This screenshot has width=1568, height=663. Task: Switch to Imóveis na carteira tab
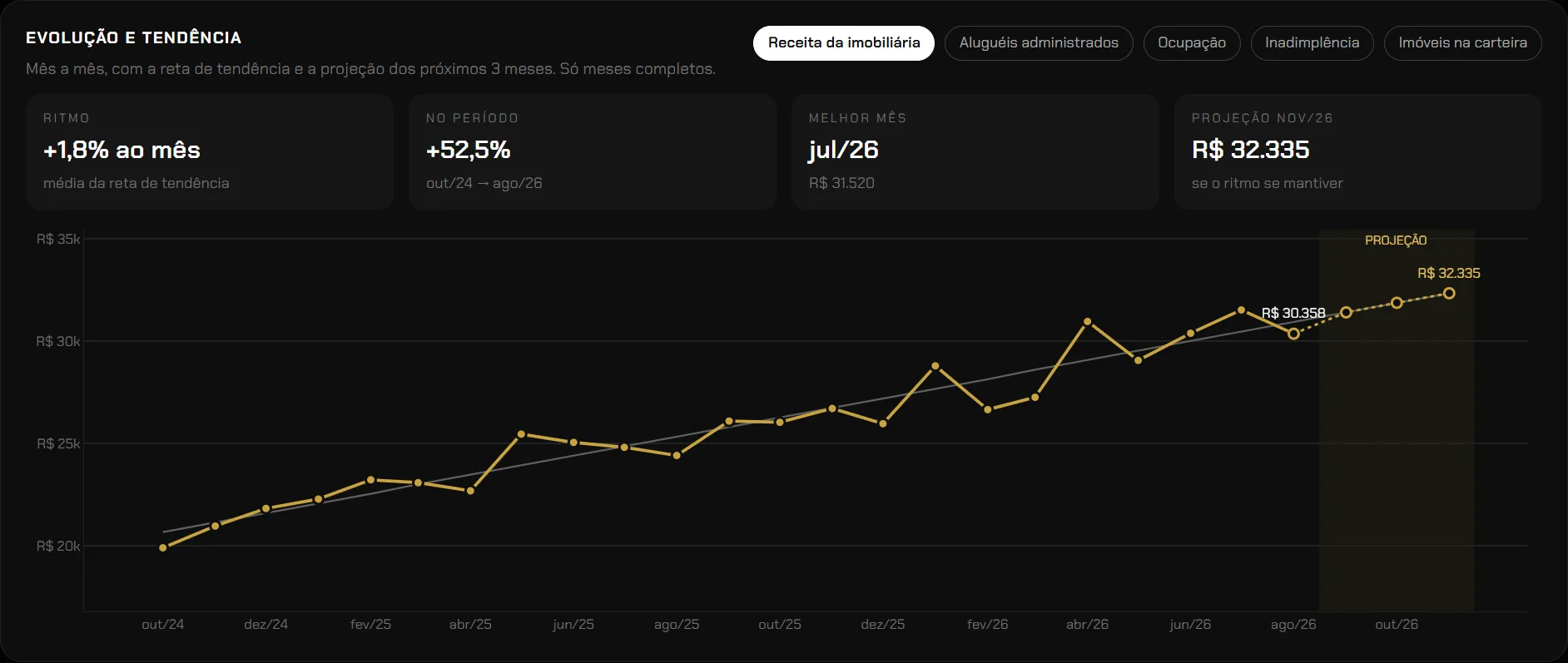click(x=1463, y=43)
